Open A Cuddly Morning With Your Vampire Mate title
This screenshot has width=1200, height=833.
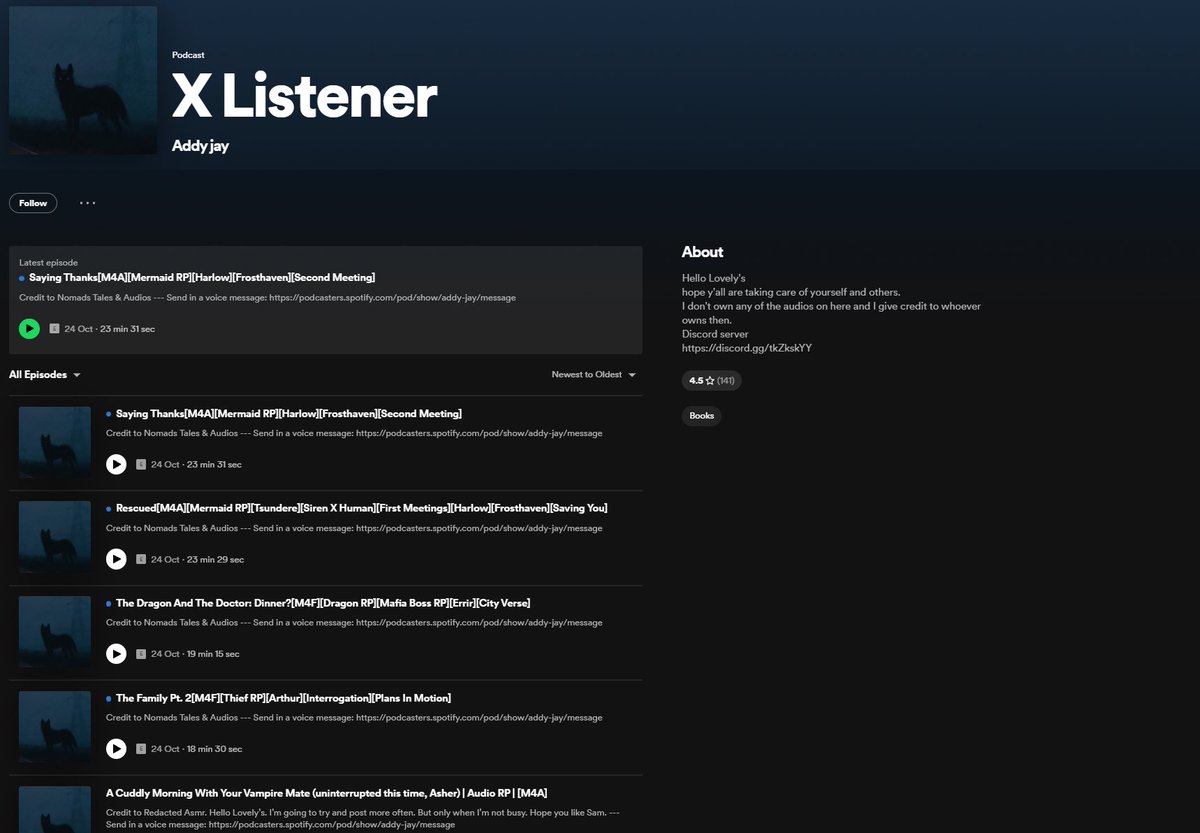coord(327,793)
